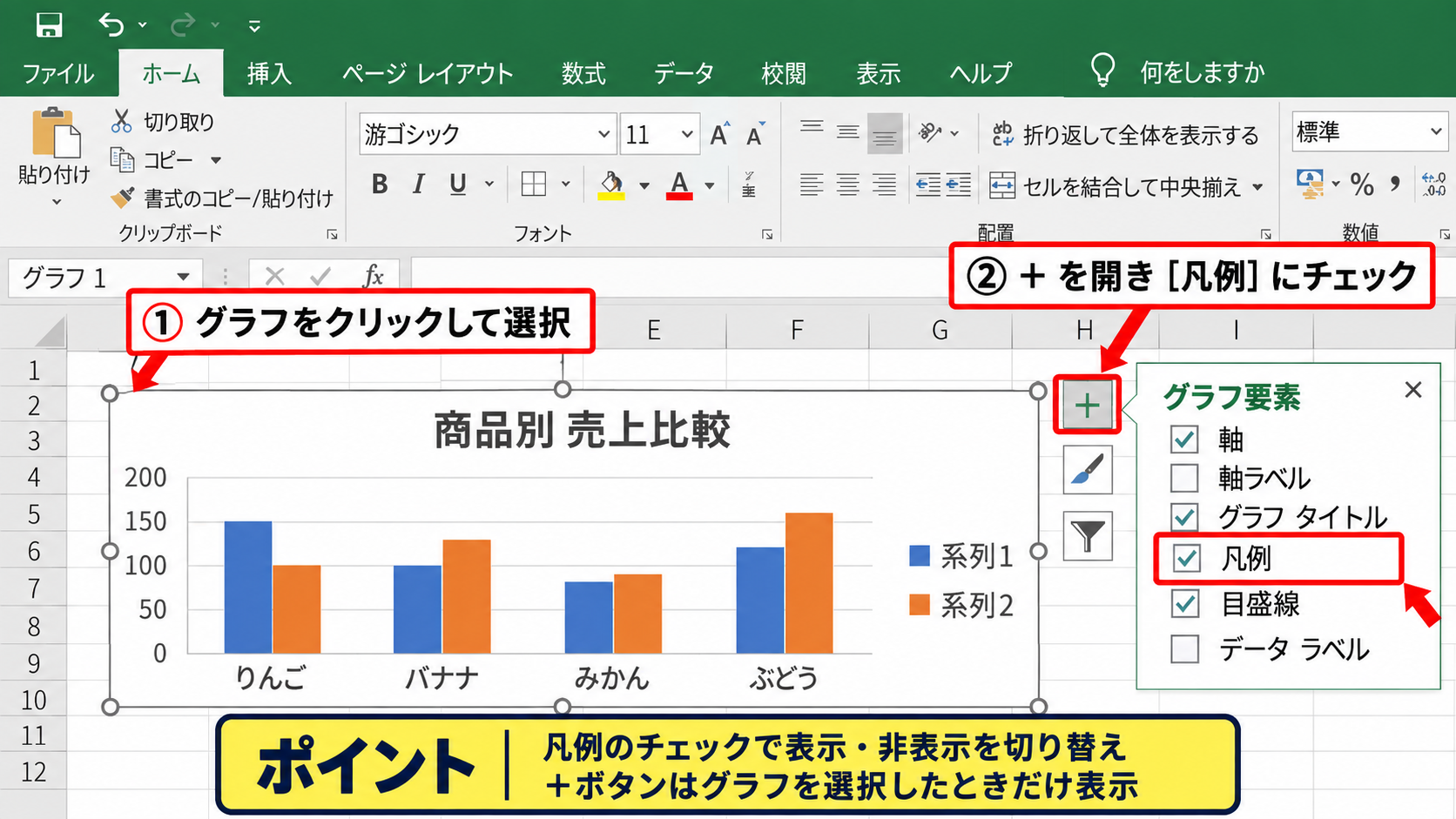Screen dimensions: 1456x819
Task: Close the グラフ要素 panel
Action: click(1412, 390)
